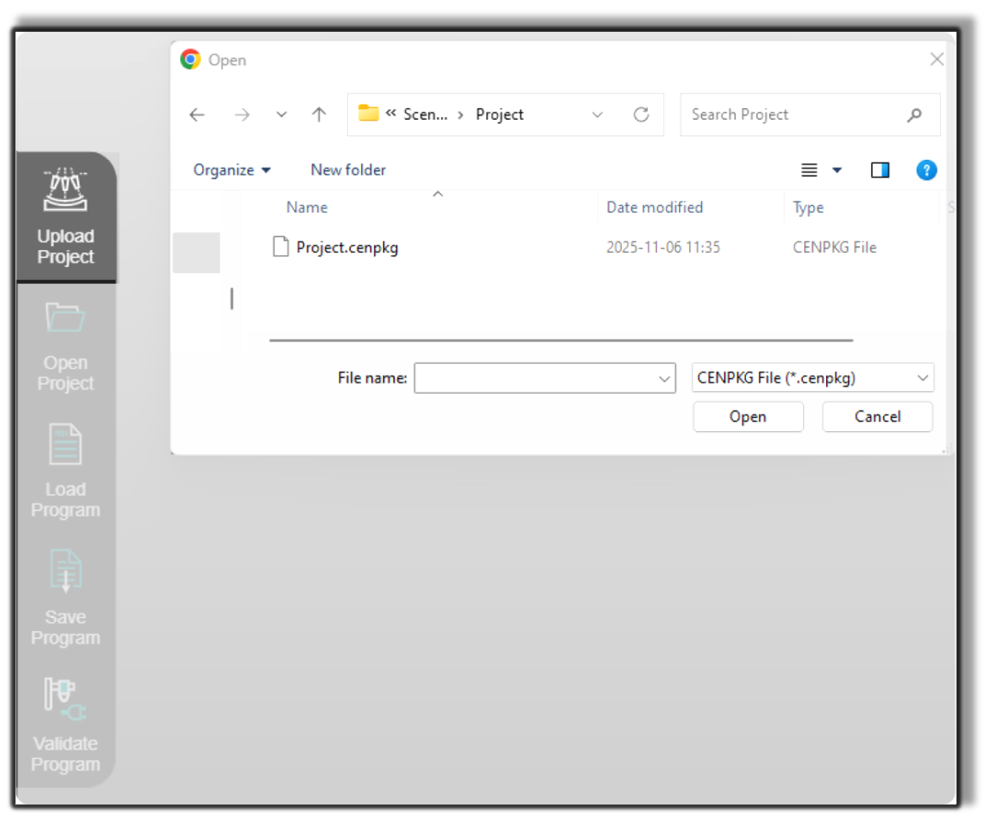Image resolution: width=992 pixels, height=822 pixels.
Task: Click the Load Program document icon
Action: tap(65, 445)
